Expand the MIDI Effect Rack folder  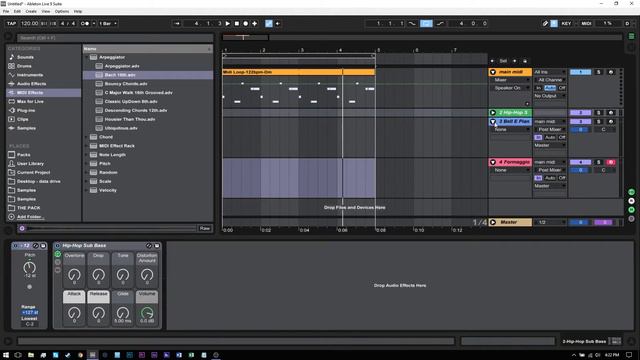tap(86, 146)
